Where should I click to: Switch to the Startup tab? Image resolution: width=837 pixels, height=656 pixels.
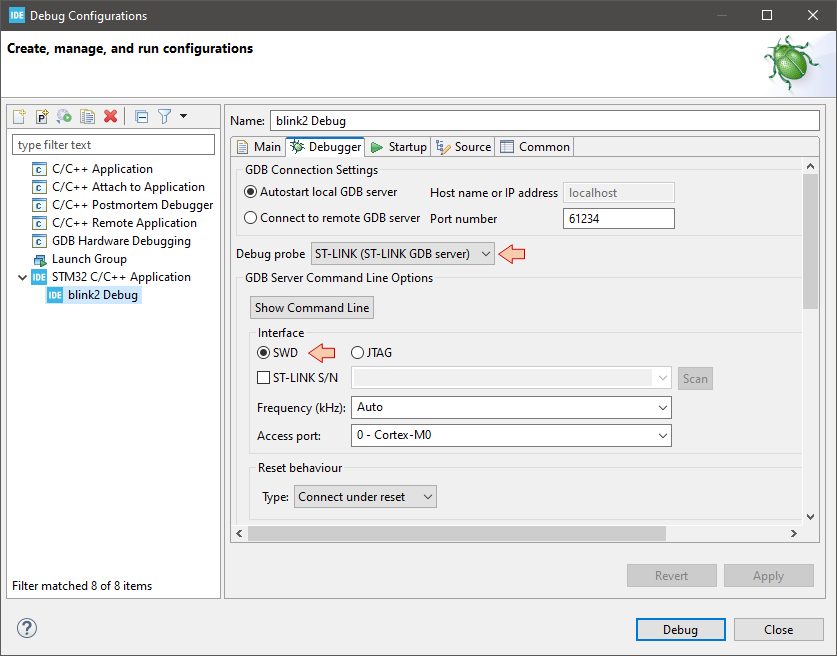(x=399, y=147)
